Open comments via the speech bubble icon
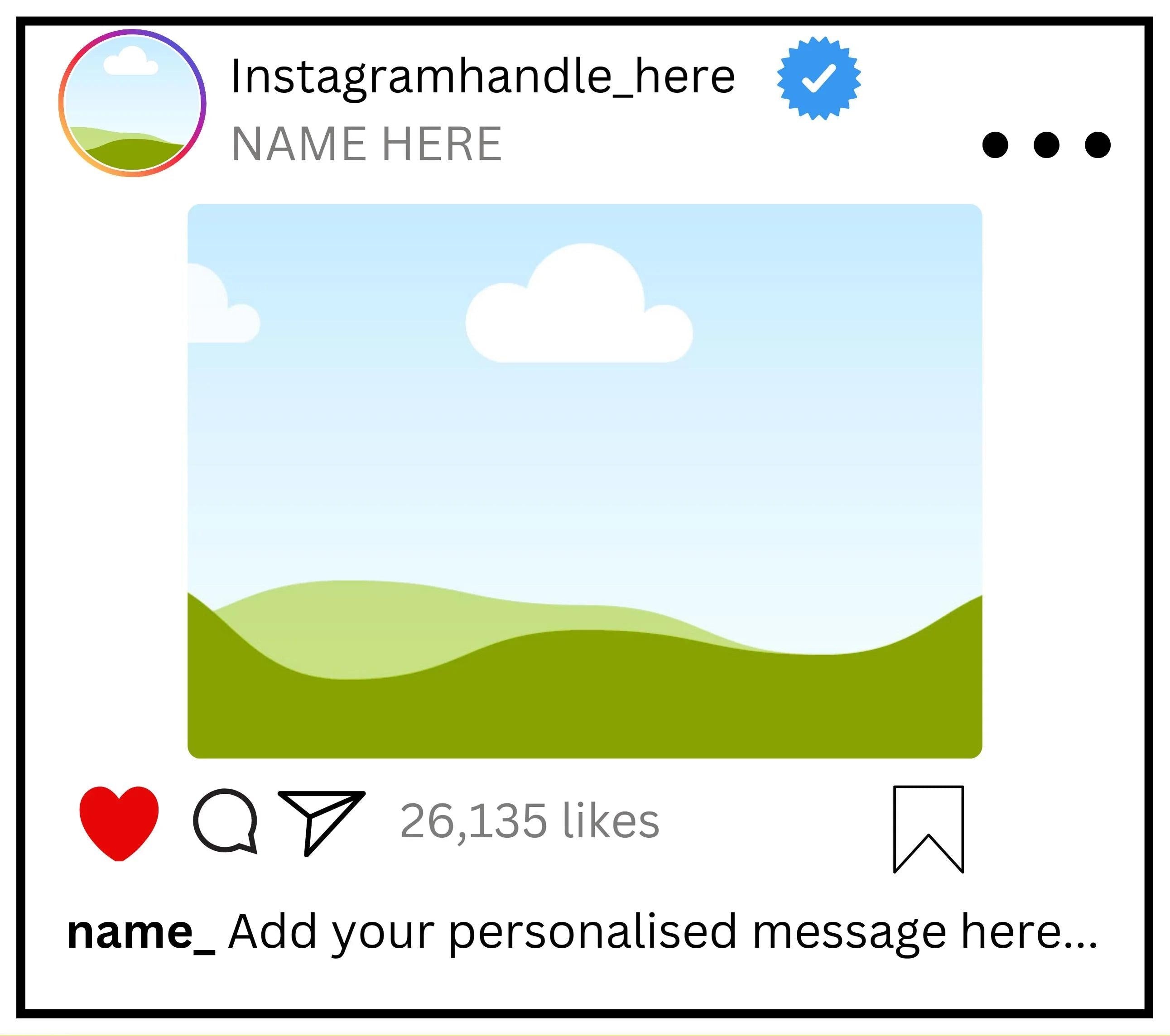This screenshot has width=1170, height=1036. click(224, 820)
